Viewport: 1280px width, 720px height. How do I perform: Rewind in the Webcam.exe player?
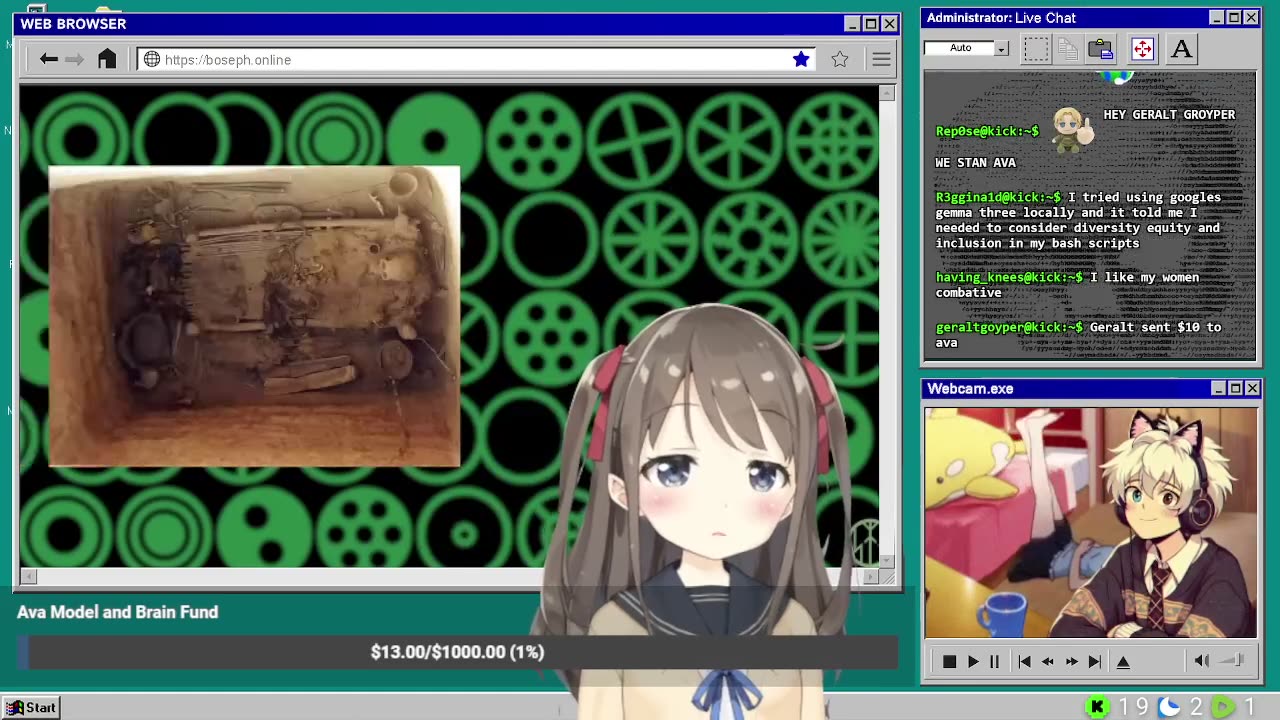tap(1048, 661)
